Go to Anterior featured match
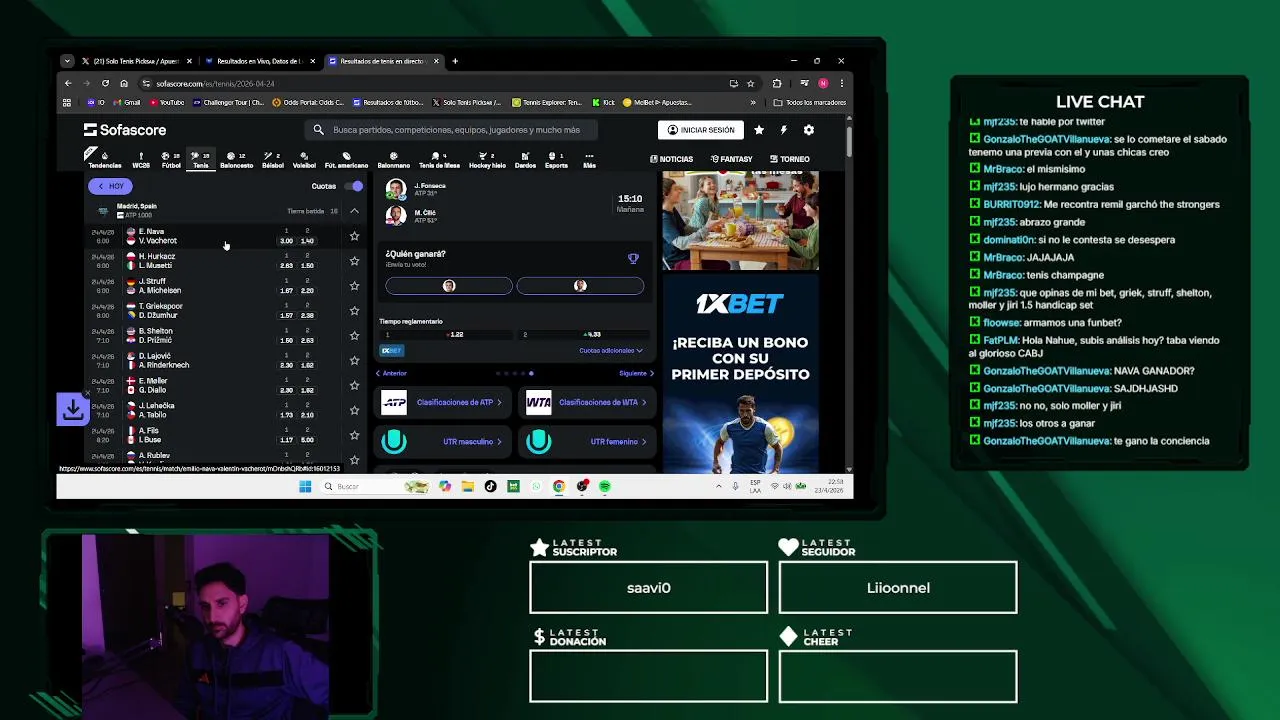This screenshot has height=720, width=1280. pos(391,373)
